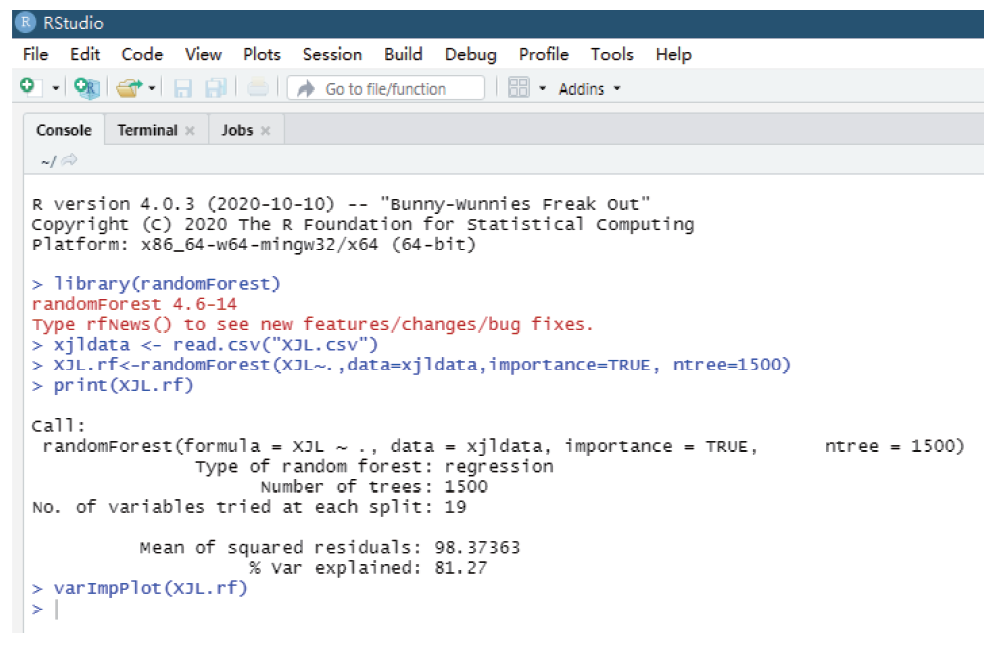Open the recent files dropdown arrow
This screenshot has width=1000, height=646.
click(152, 88)
